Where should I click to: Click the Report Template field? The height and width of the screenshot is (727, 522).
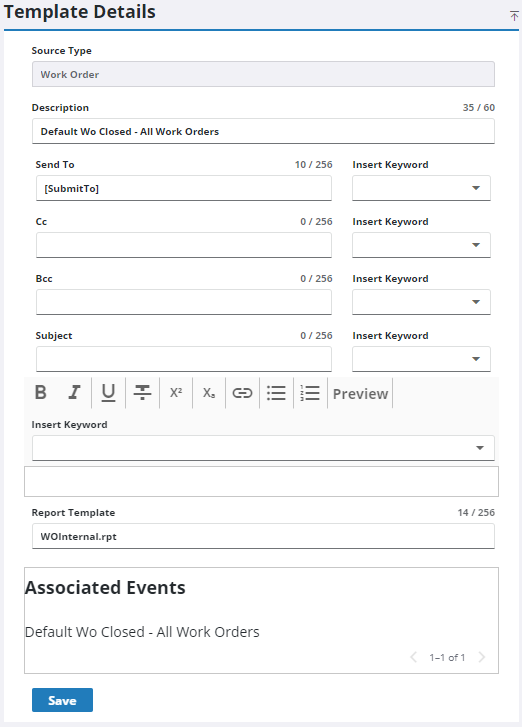pos(263,536)
